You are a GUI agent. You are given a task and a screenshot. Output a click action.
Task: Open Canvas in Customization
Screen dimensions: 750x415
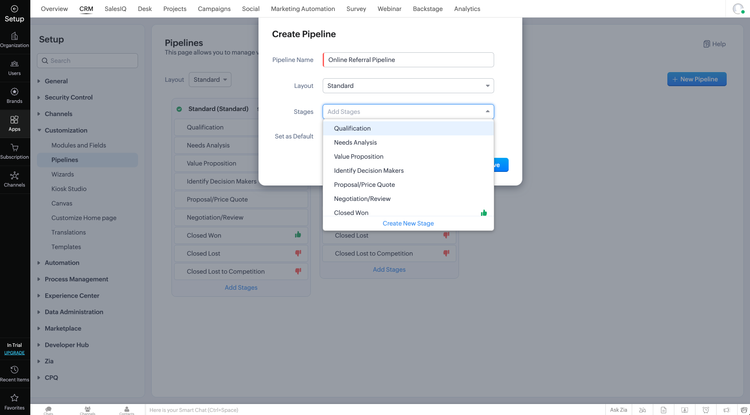click(62, 204)
